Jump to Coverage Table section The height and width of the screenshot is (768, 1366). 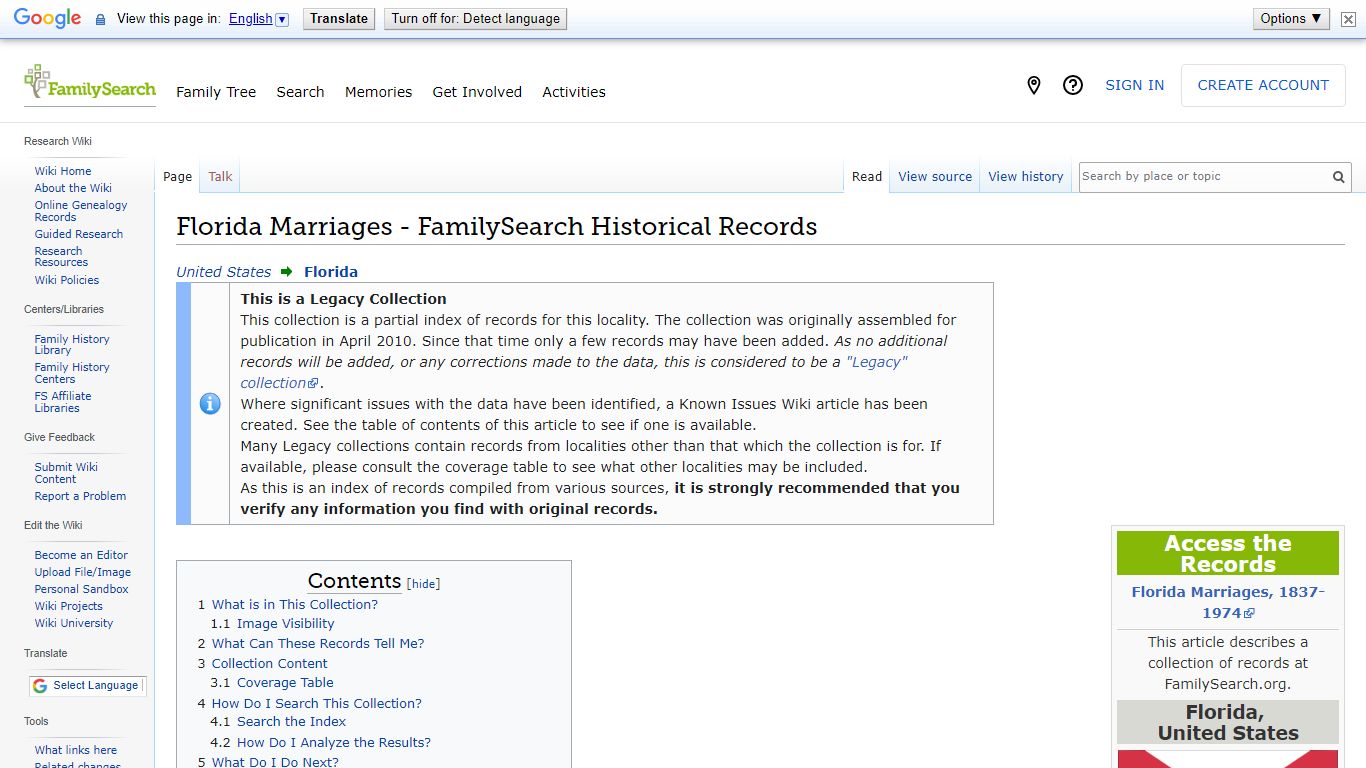[x=285, y=683]
